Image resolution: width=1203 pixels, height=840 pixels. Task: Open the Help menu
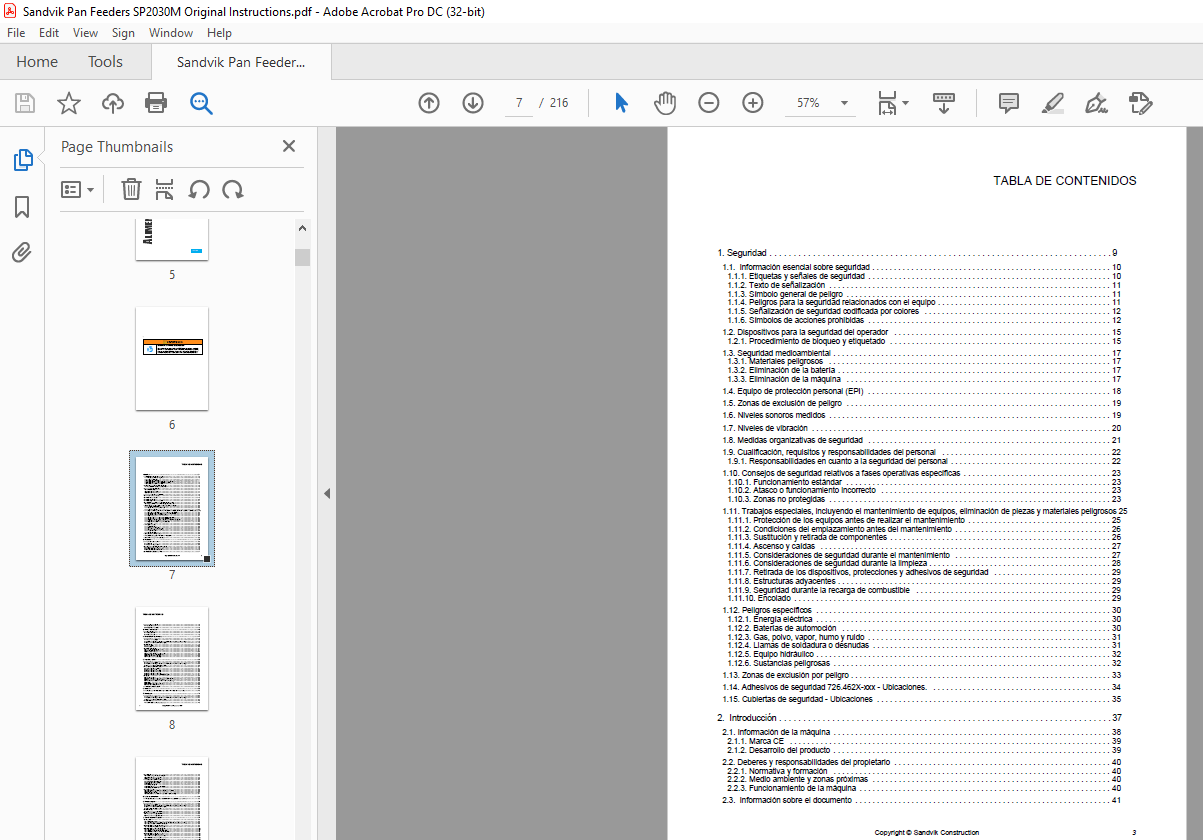click(219, 33)
